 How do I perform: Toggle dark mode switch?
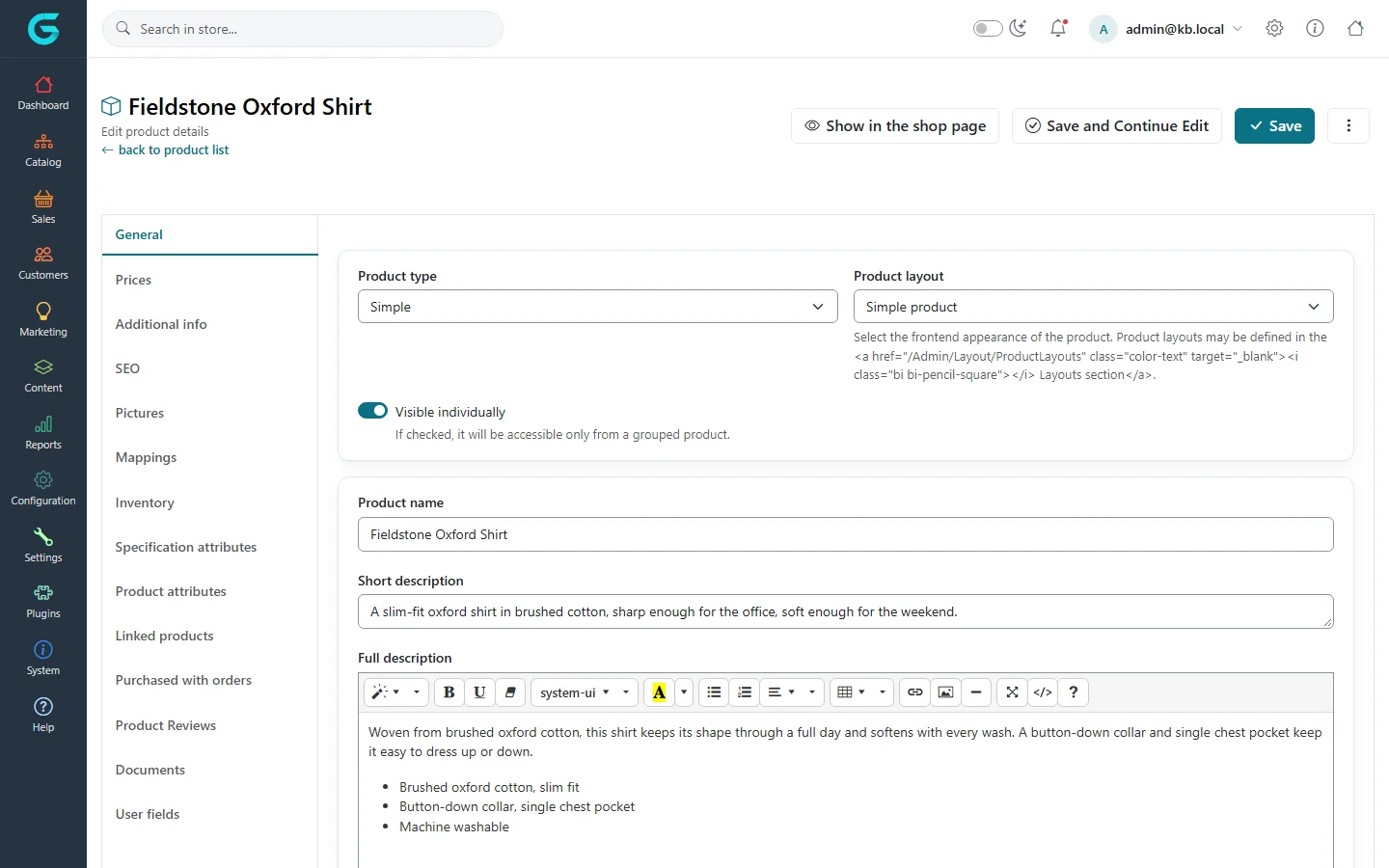click(988, 28)
